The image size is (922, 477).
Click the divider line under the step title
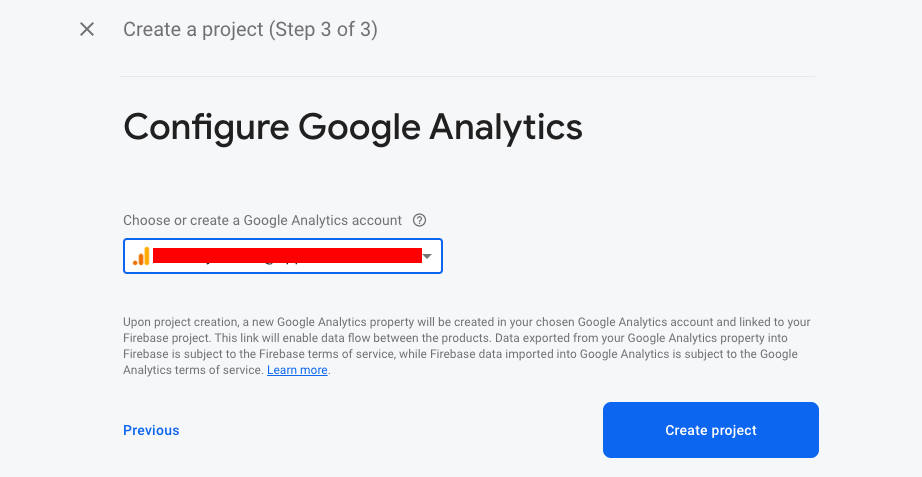(467, 76)
